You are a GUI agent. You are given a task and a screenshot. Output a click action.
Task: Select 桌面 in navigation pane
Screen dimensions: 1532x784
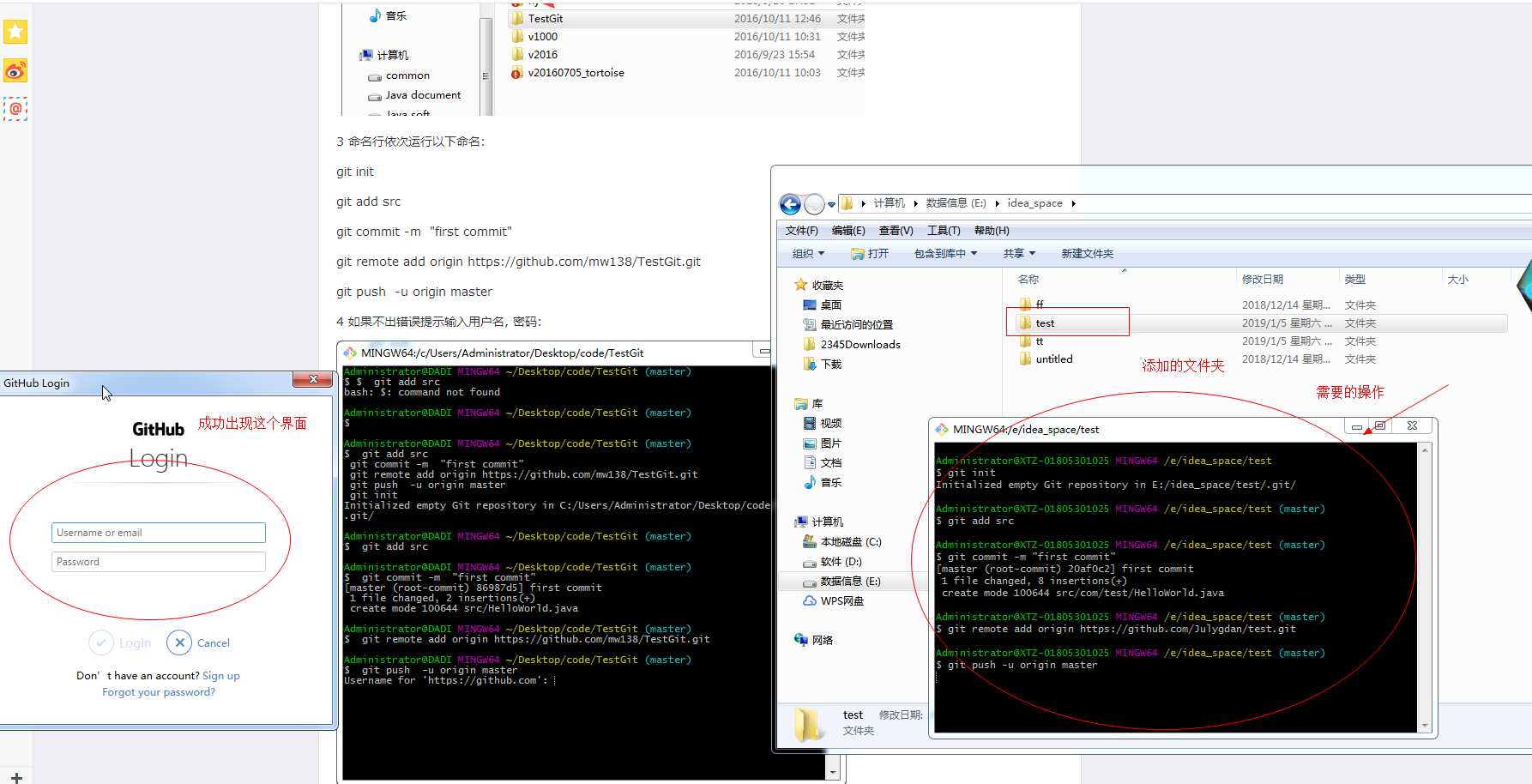tap(823, 305)
